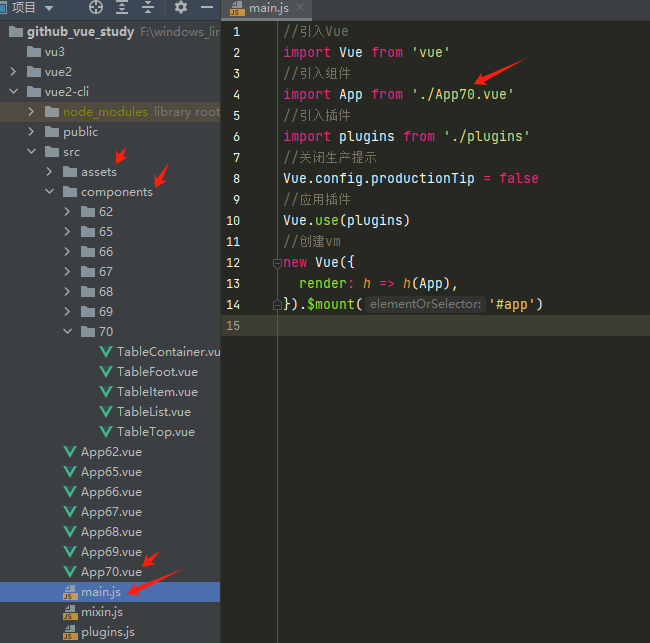650x643 pixels.
Task: Expand folder 69 in components
Action: pos(68,311)
